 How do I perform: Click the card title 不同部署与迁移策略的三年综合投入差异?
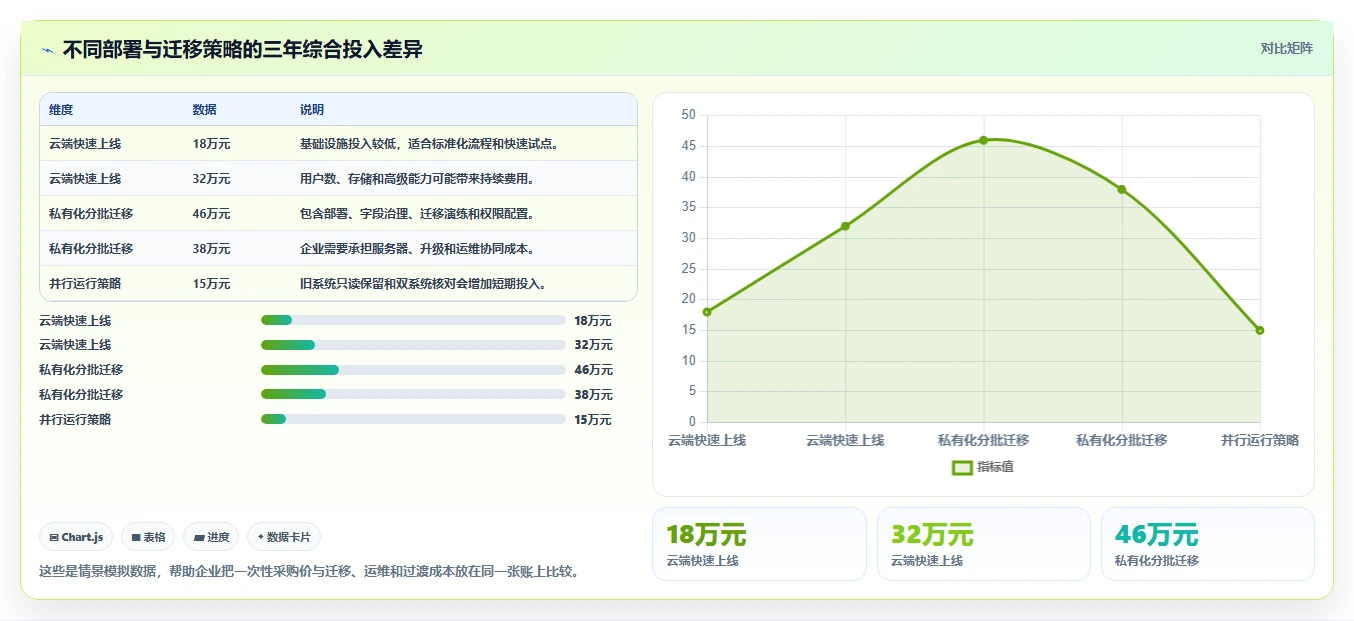click(243, 49)
